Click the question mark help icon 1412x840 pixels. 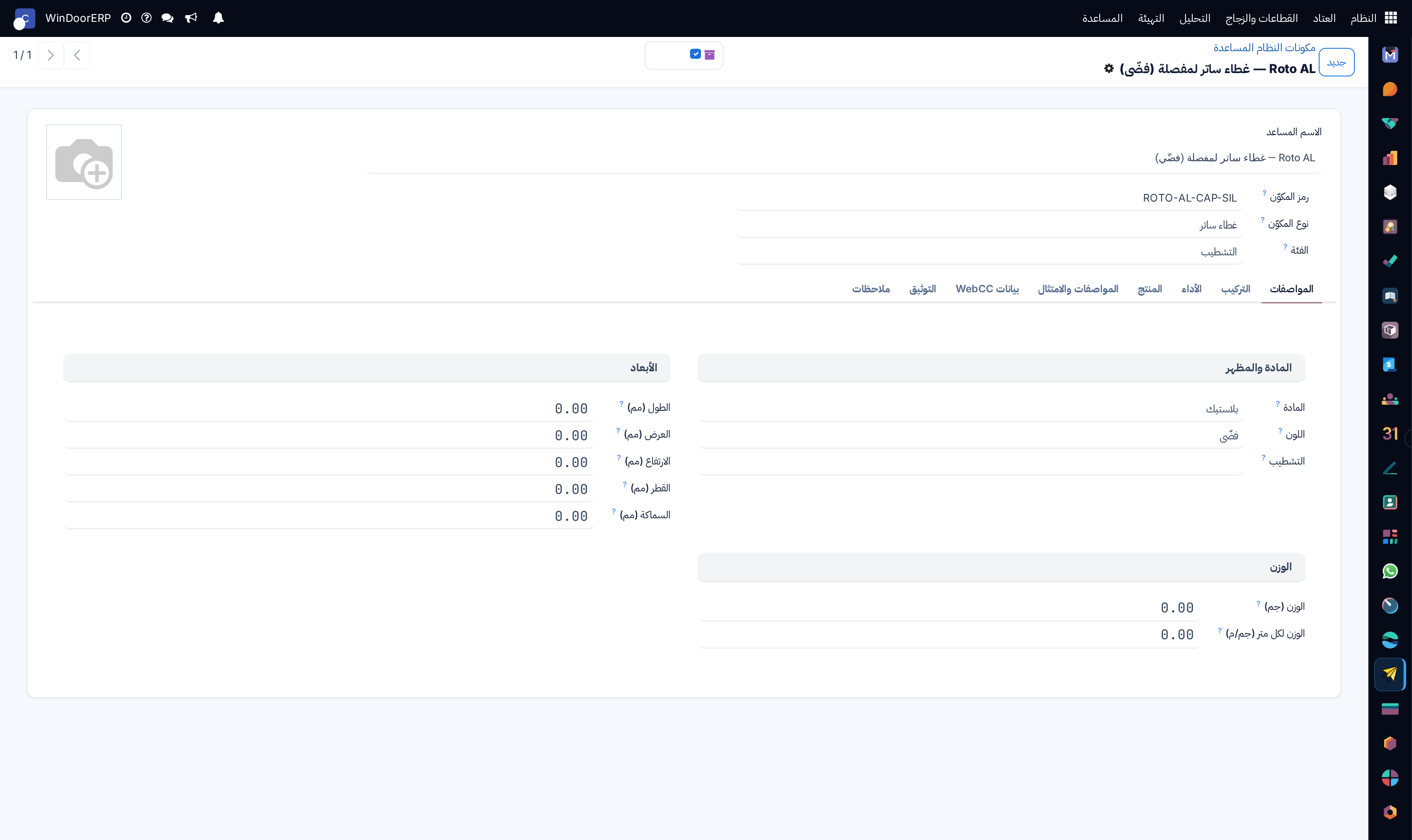point(146,18)
